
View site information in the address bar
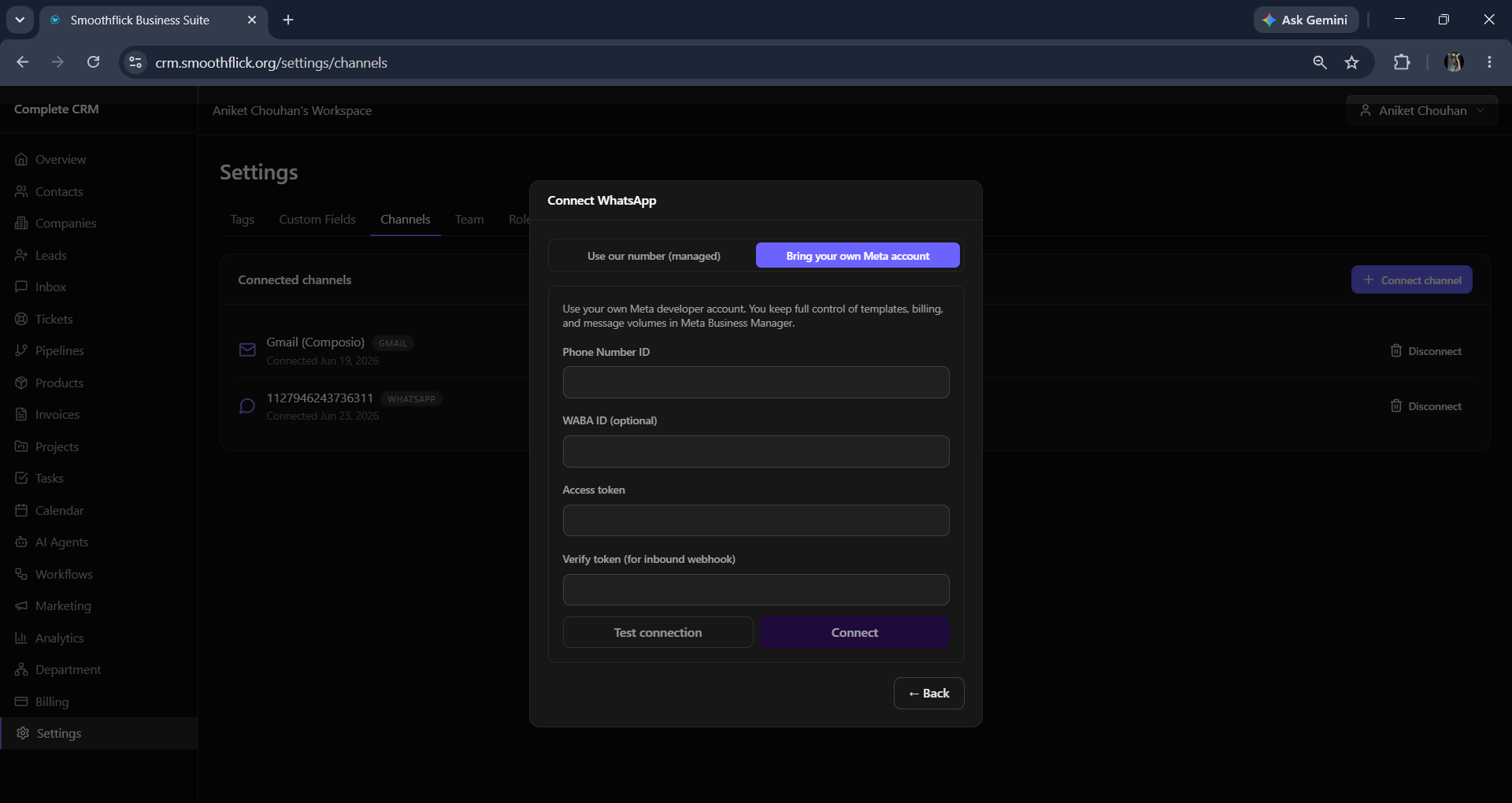tap(135, 62)
